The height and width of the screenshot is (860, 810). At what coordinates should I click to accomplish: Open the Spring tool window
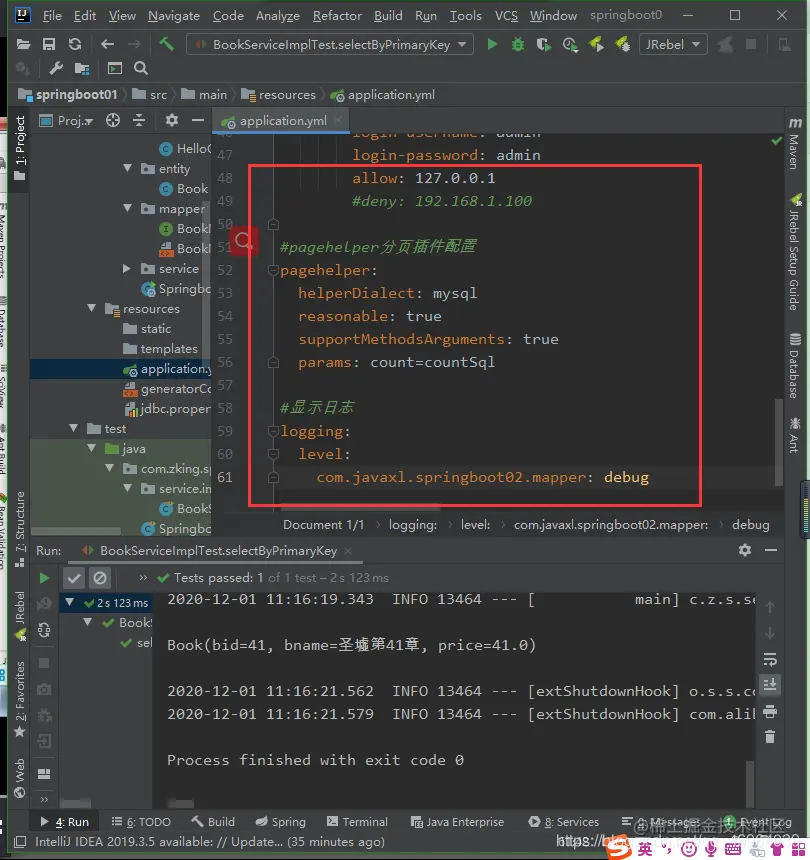pyautogui.click(x=281, y=822)
